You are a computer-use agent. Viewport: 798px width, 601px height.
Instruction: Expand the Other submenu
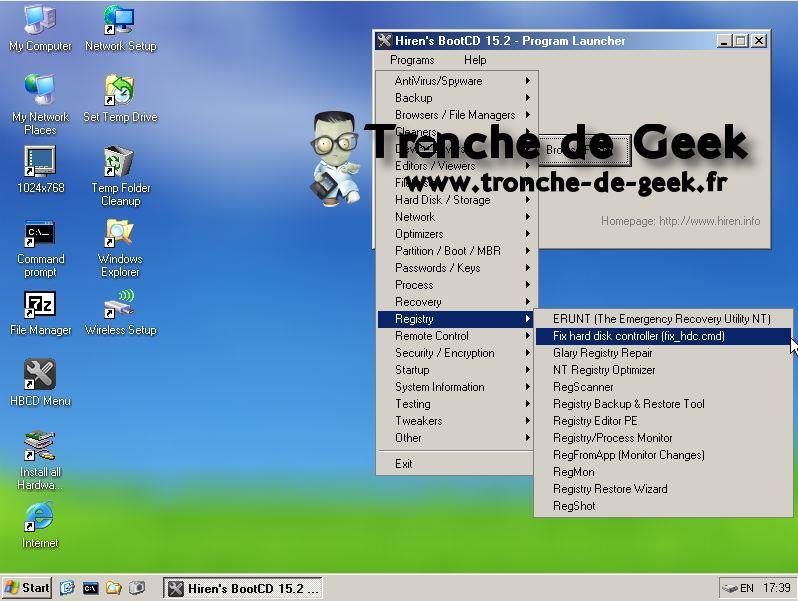457,438
